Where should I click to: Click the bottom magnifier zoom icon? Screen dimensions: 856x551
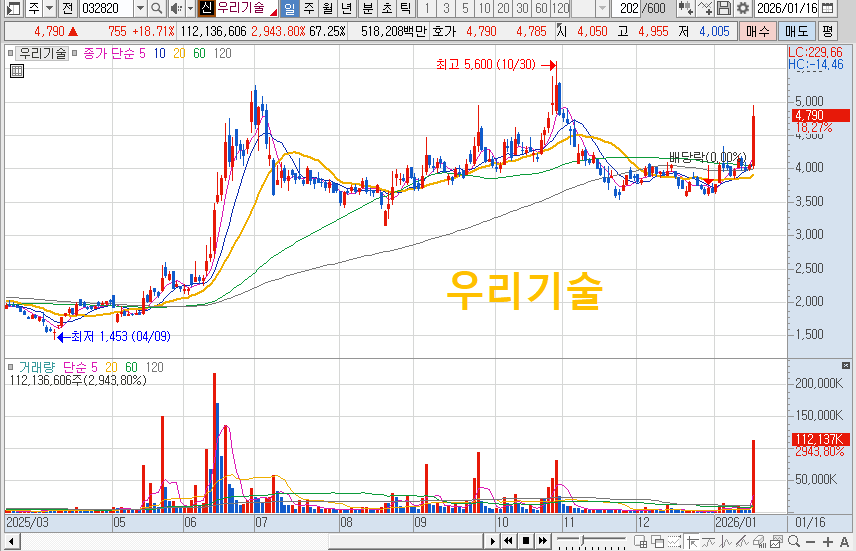point(794,541)
